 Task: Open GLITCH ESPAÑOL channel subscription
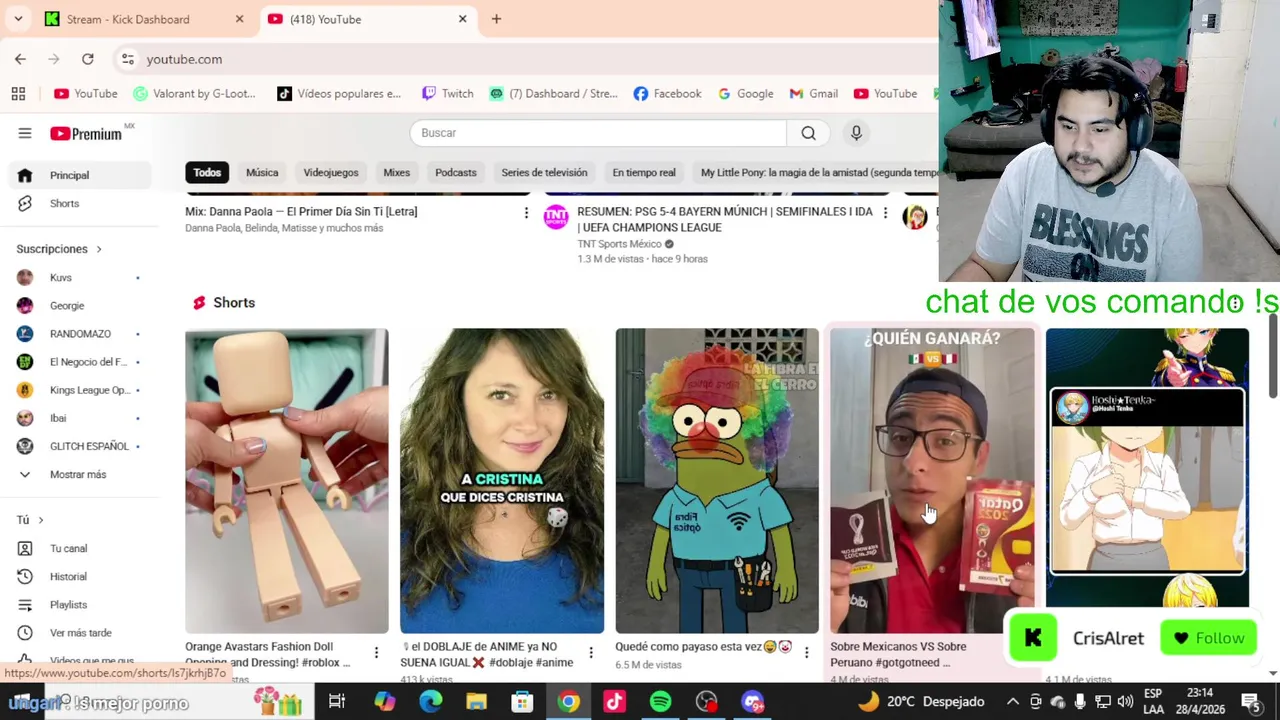pos(80,446)
